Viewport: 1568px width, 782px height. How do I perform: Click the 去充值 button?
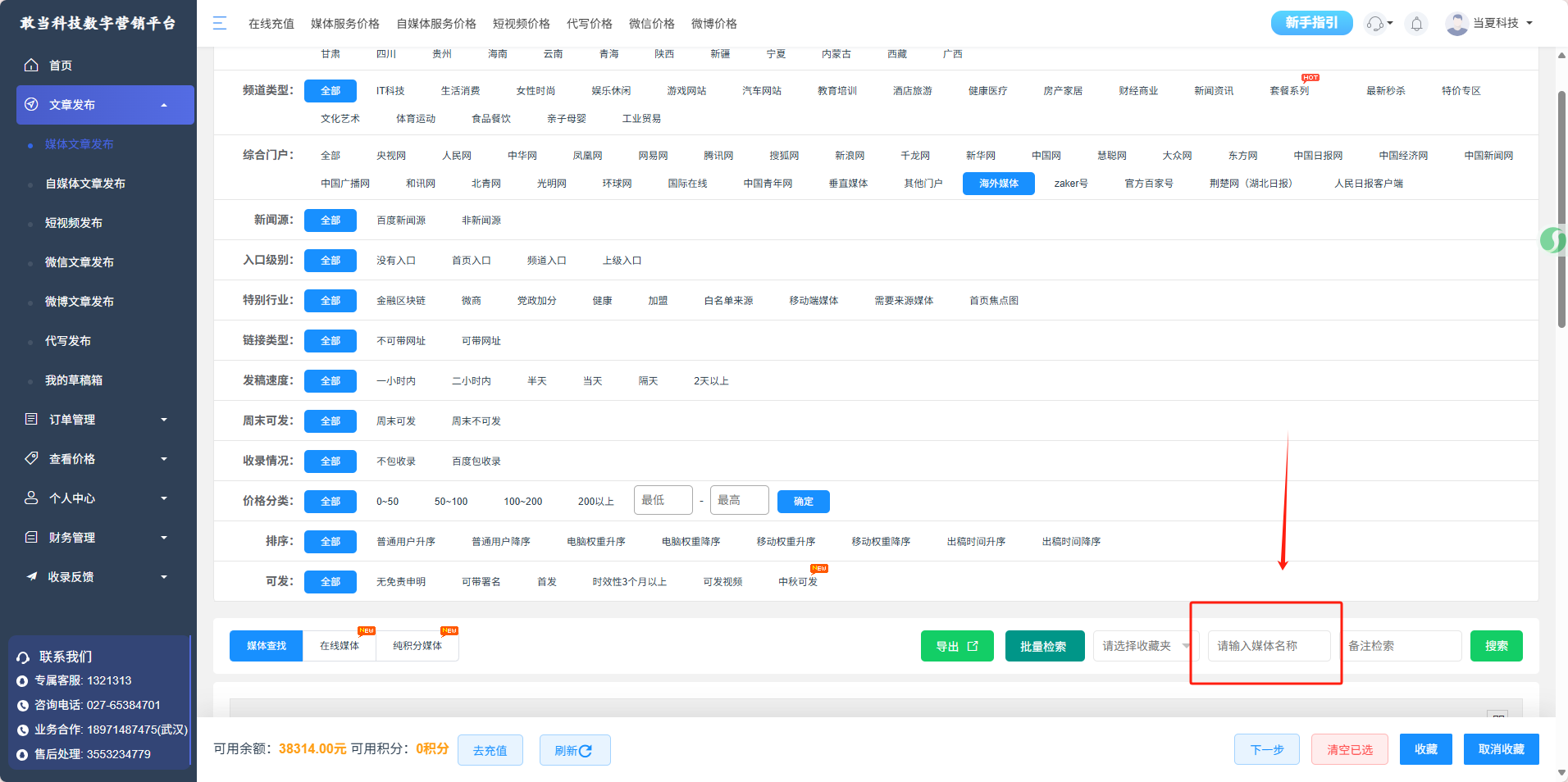click(490, 750)
